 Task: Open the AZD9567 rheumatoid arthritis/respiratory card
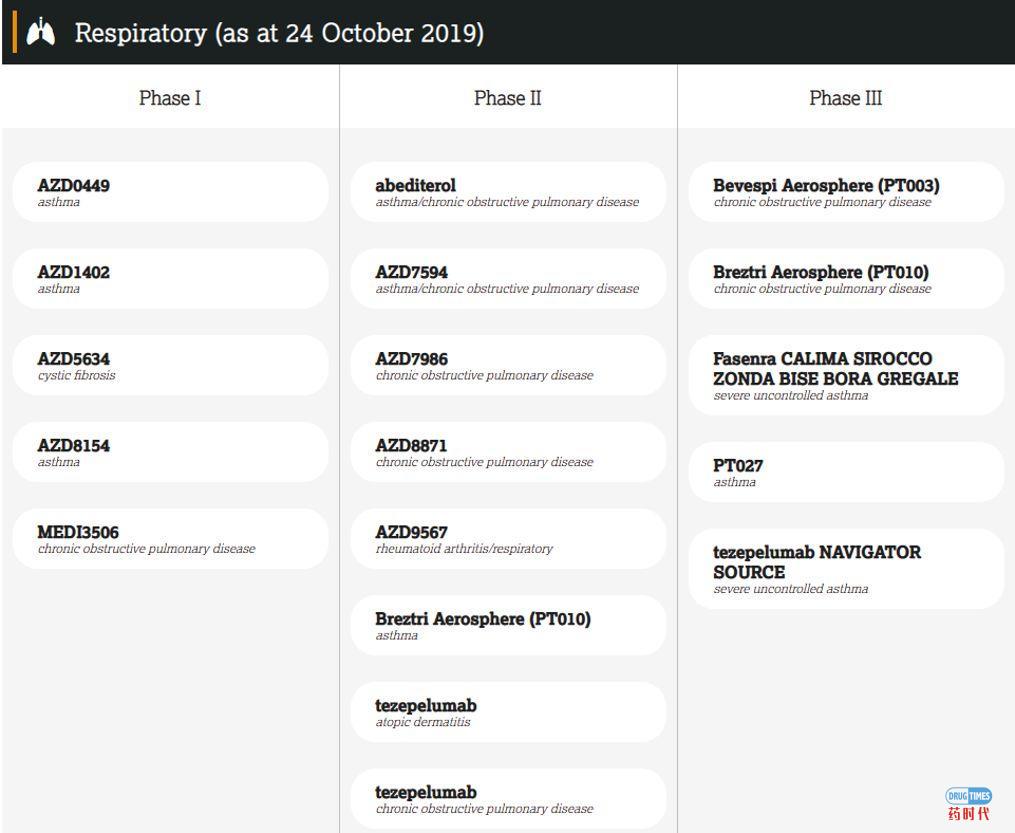508,539
